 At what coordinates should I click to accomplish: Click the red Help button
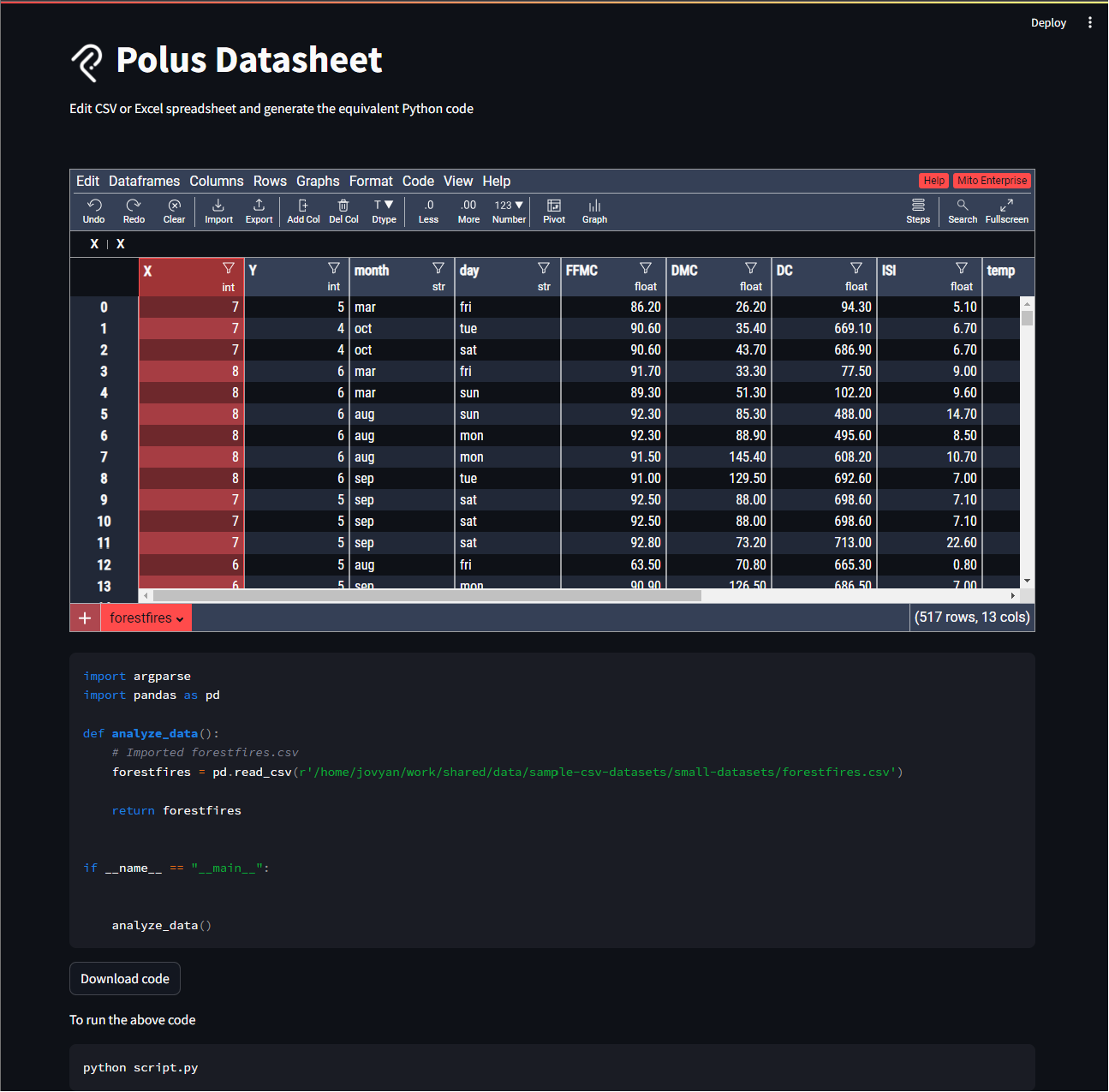click(934, 181)
